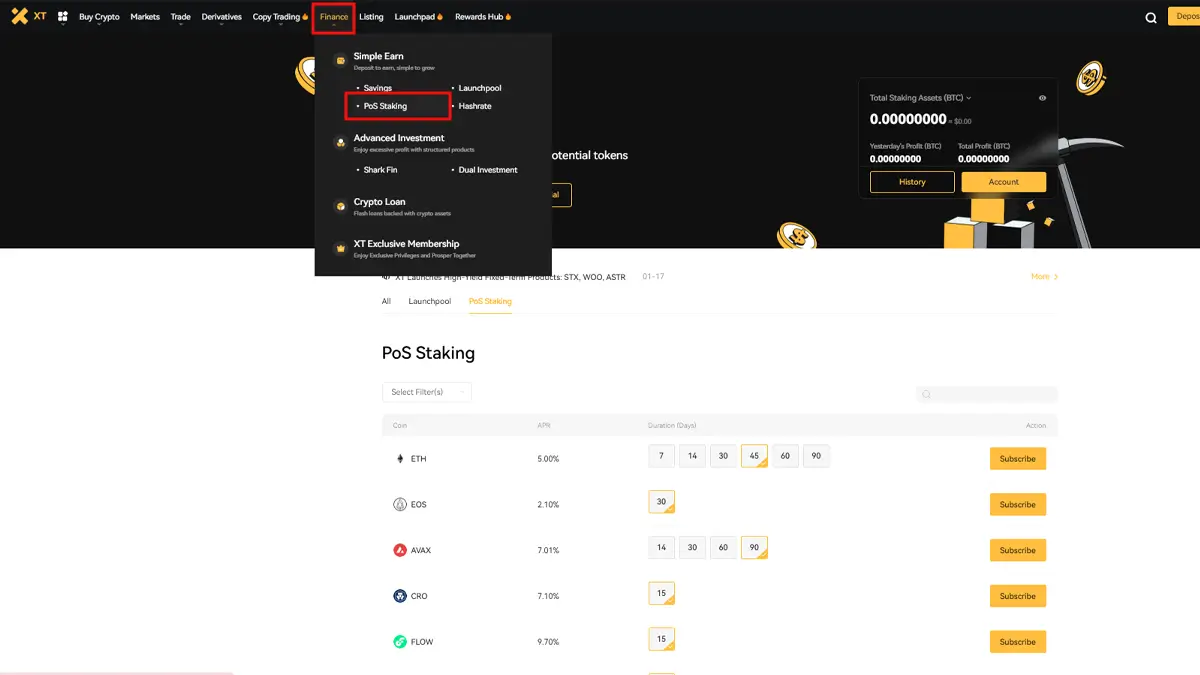Viewport: 1200px width, 675px height.
Task: Open the Markets page from the header
Action: tap(145, 17)
